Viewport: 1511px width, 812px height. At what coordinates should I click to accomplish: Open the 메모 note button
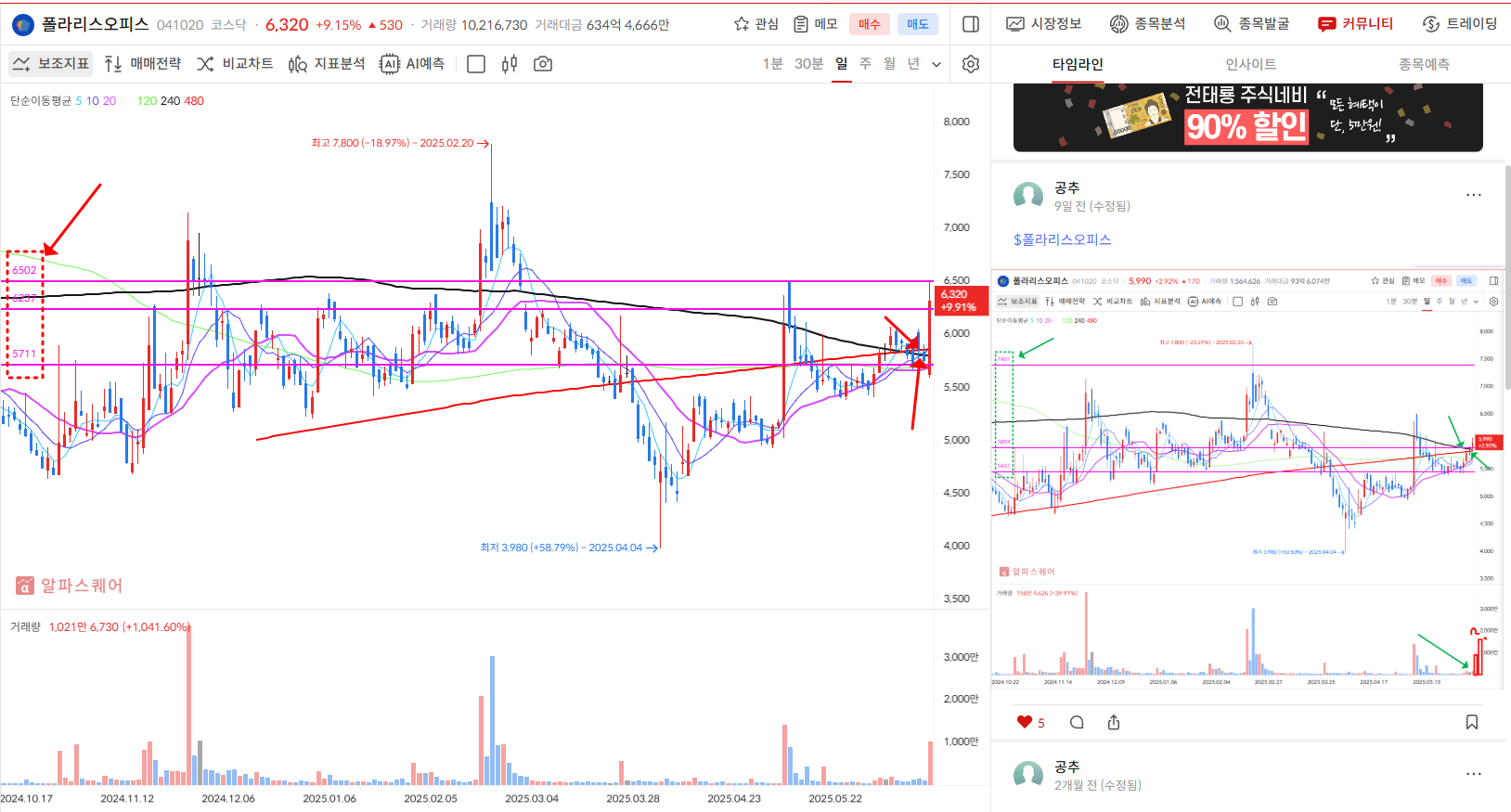pyautogui.click(x=816, y=24)
